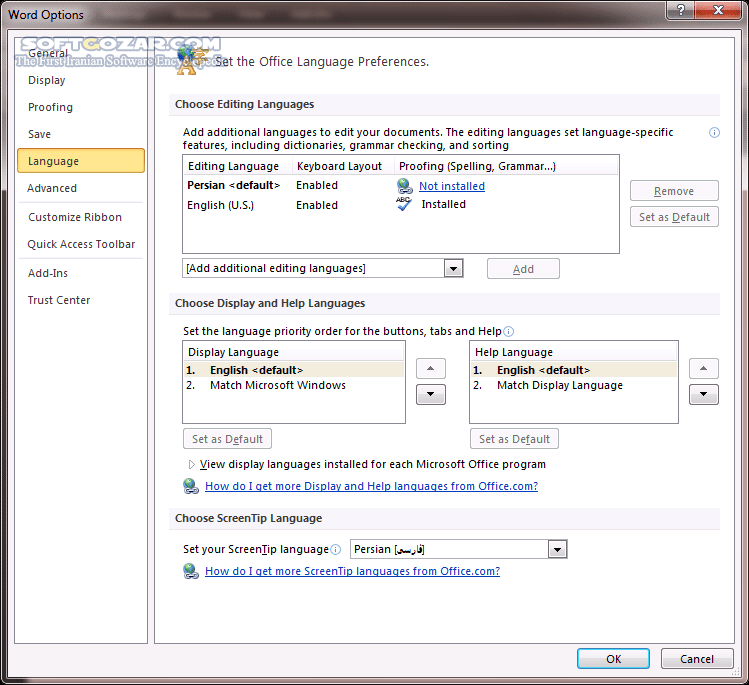This screenshot has width=749, height=685.
Task: Expand View display languages installed section
Action: [x=192, y=464]
